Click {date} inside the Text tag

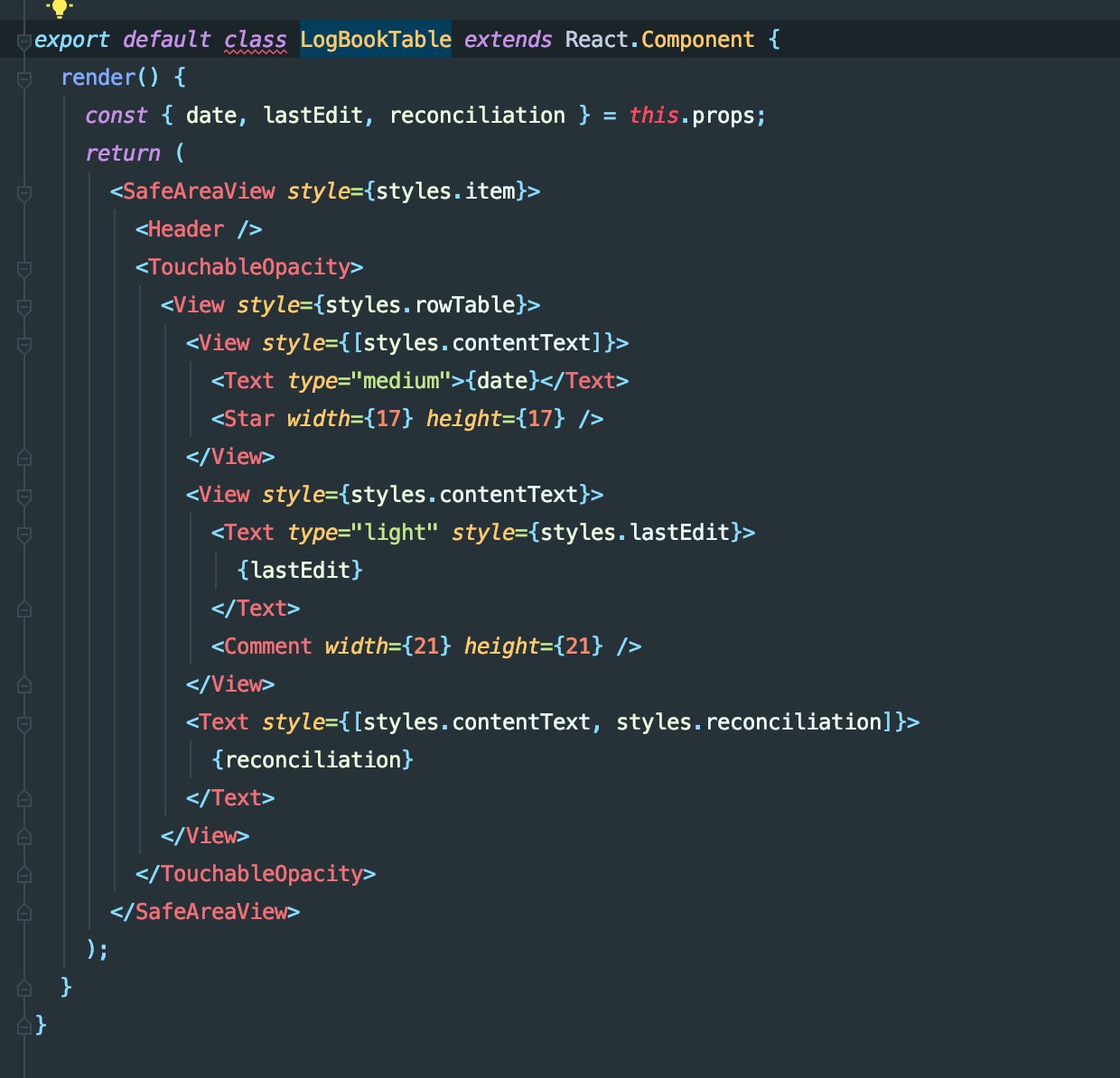502,381
